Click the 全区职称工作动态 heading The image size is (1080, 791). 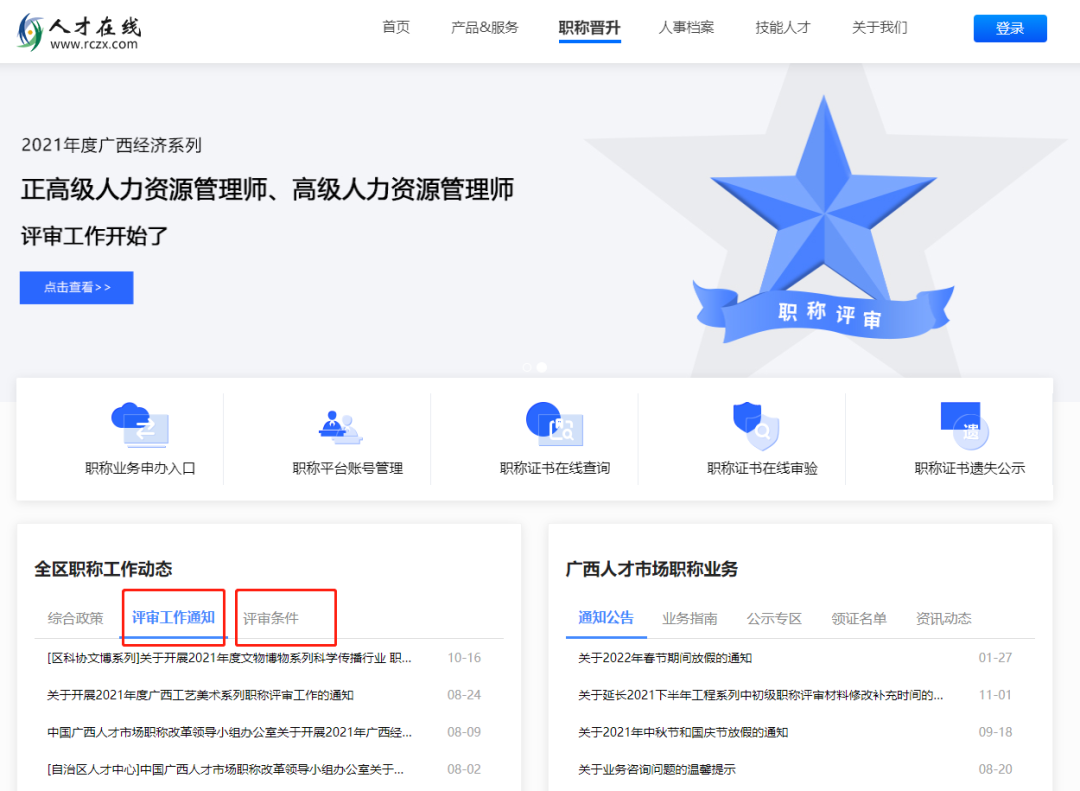(x=103, y=569)
